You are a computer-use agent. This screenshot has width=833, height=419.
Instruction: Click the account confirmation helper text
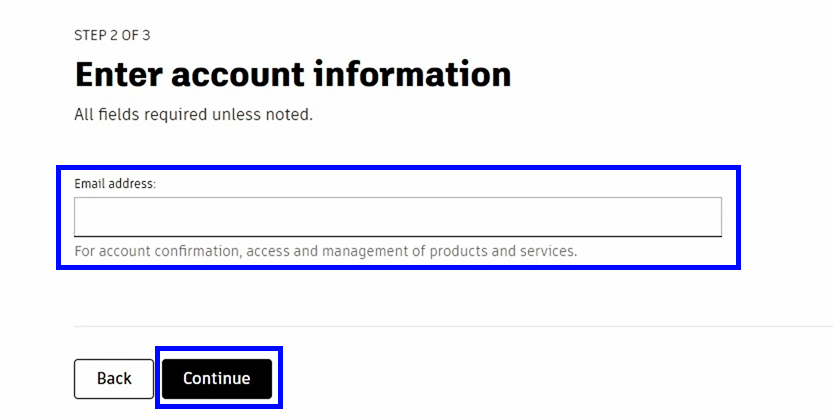325,251
